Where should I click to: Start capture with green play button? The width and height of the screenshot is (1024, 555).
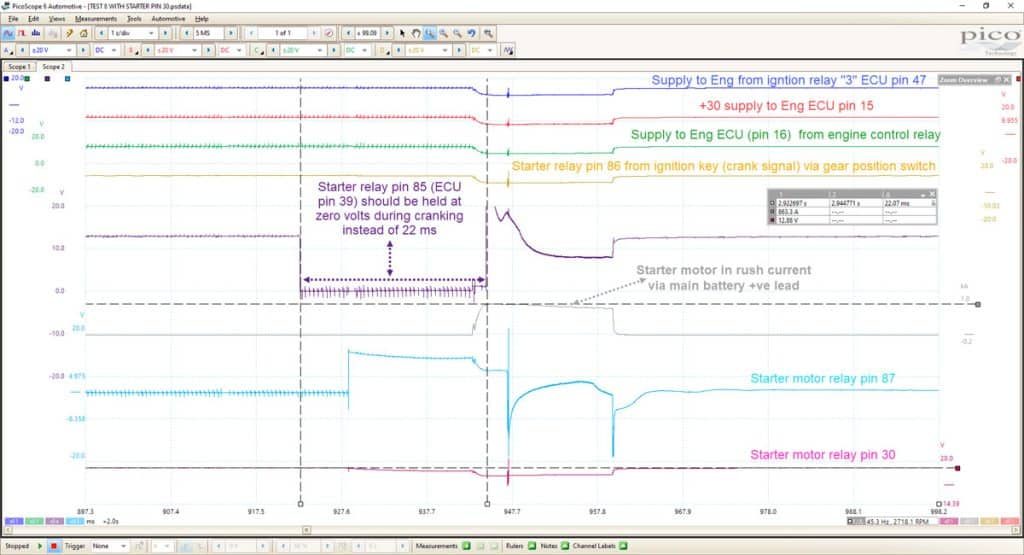pos(40,546)
